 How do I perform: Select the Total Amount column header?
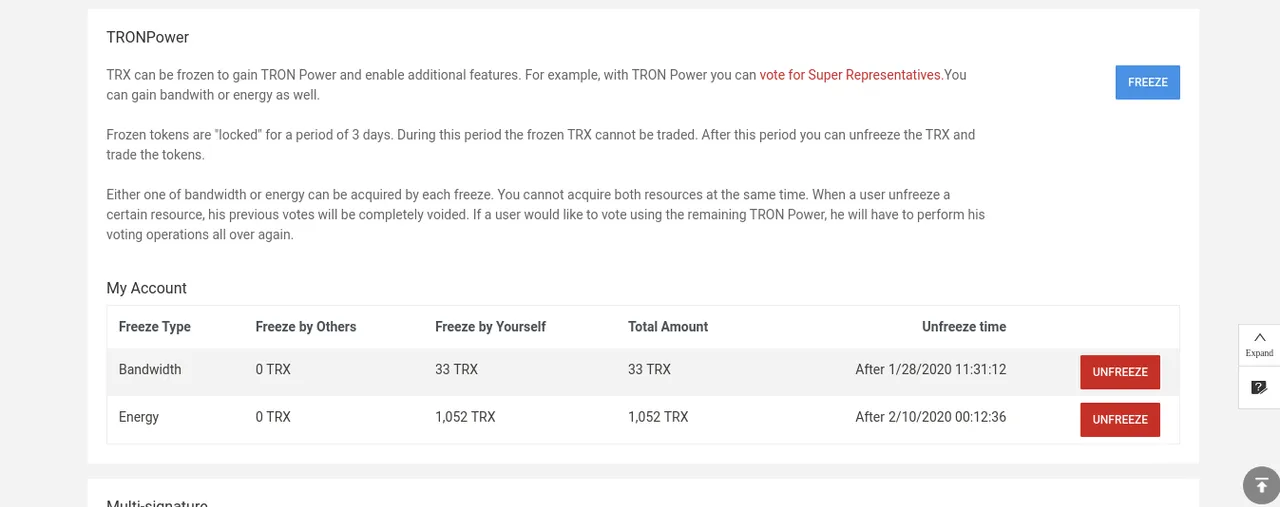(668, 327)
